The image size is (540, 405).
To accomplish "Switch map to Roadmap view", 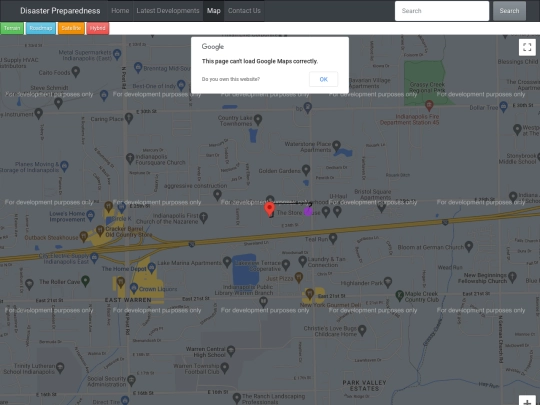I will click(x=41, y=28).
